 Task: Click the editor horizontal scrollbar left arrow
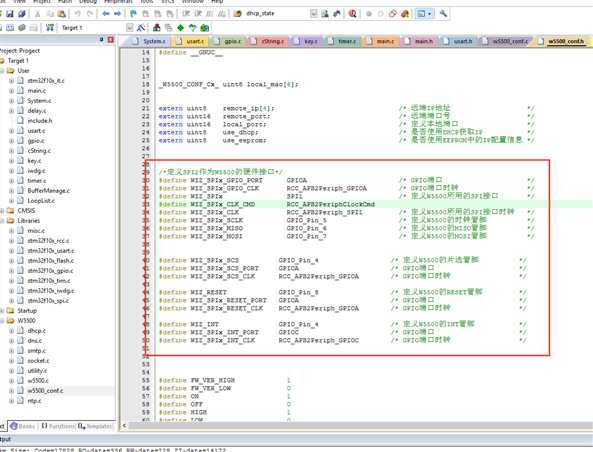(x=124, y=426)
